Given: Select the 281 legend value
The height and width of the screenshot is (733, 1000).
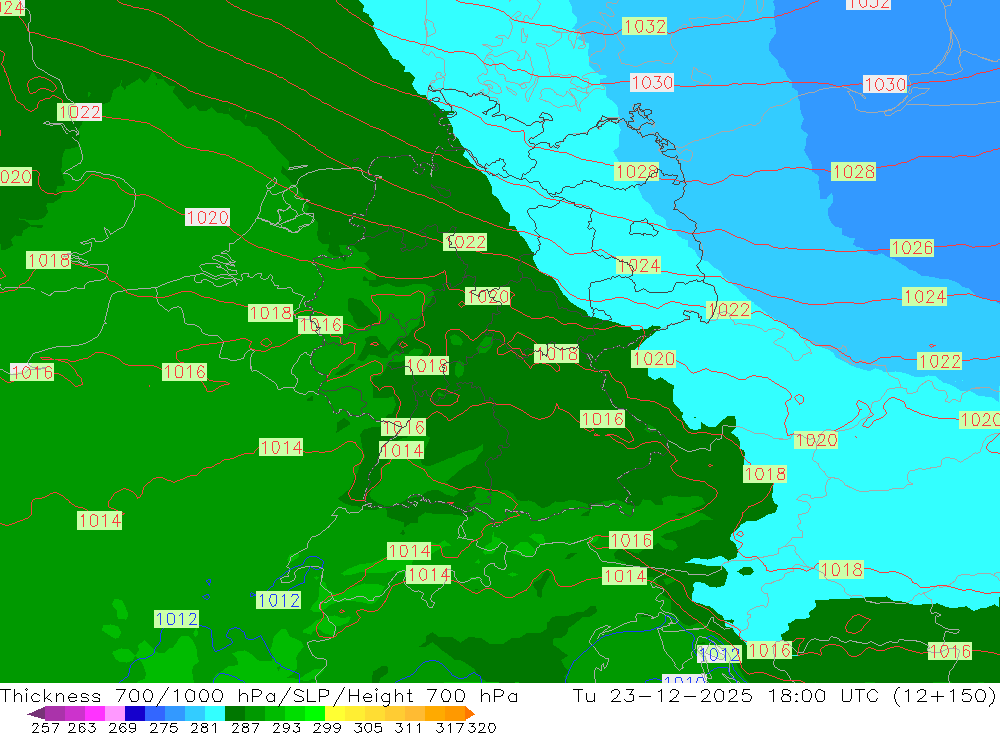Looking at the screenshot, I should click(204, 727).
